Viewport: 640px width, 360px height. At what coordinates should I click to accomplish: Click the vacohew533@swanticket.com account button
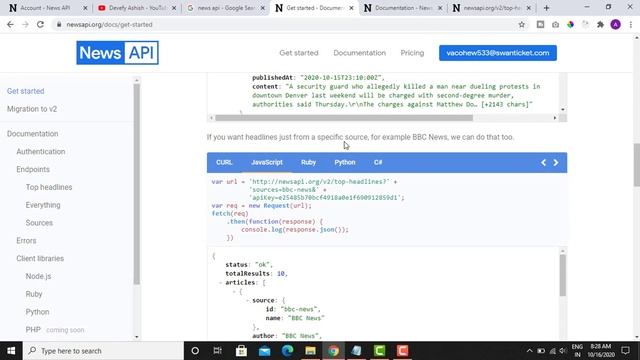[498, 53]
